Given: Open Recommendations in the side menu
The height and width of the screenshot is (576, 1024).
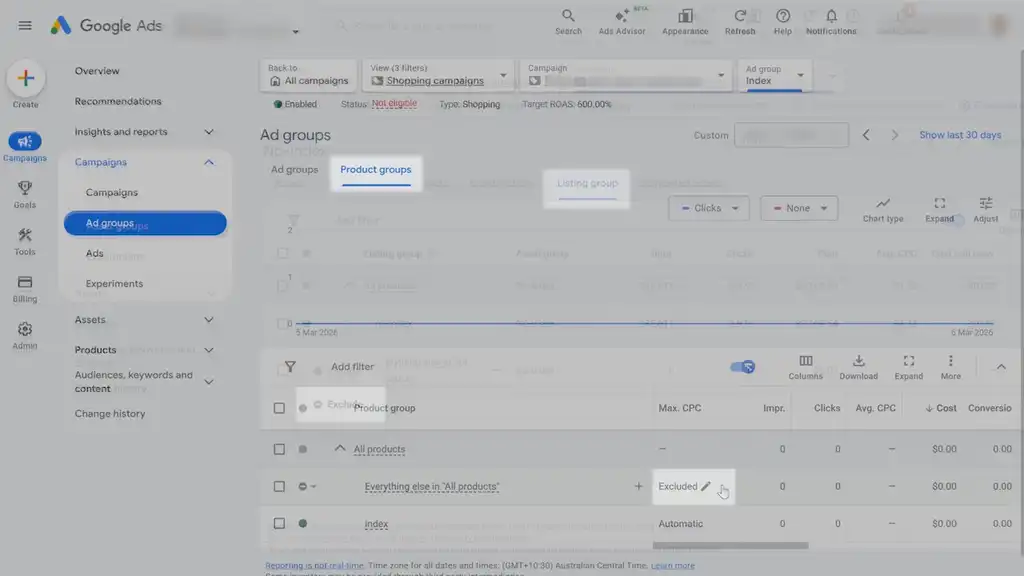Looking at the screenshot, I should click(x=118, y=101).
